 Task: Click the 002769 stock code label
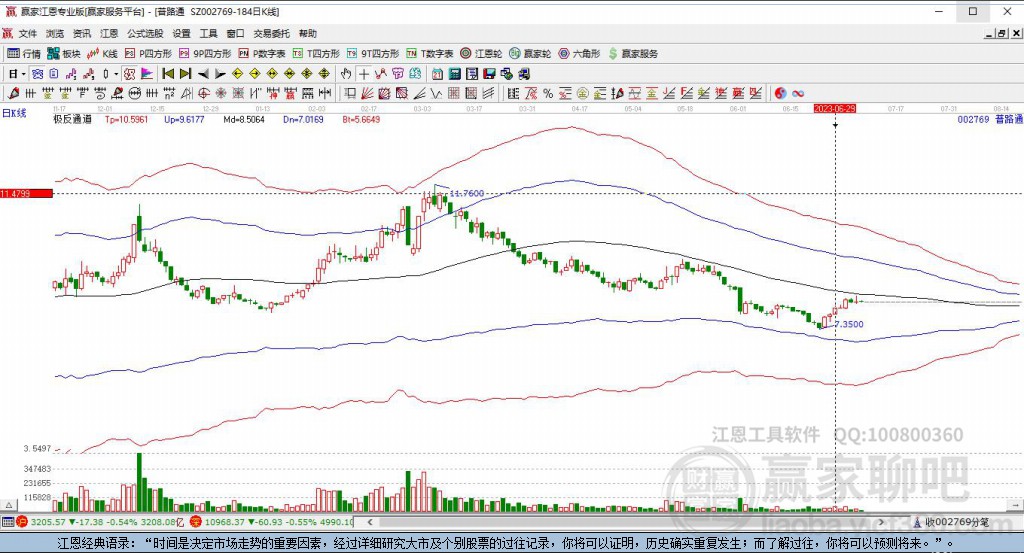[x=973, y=119]
